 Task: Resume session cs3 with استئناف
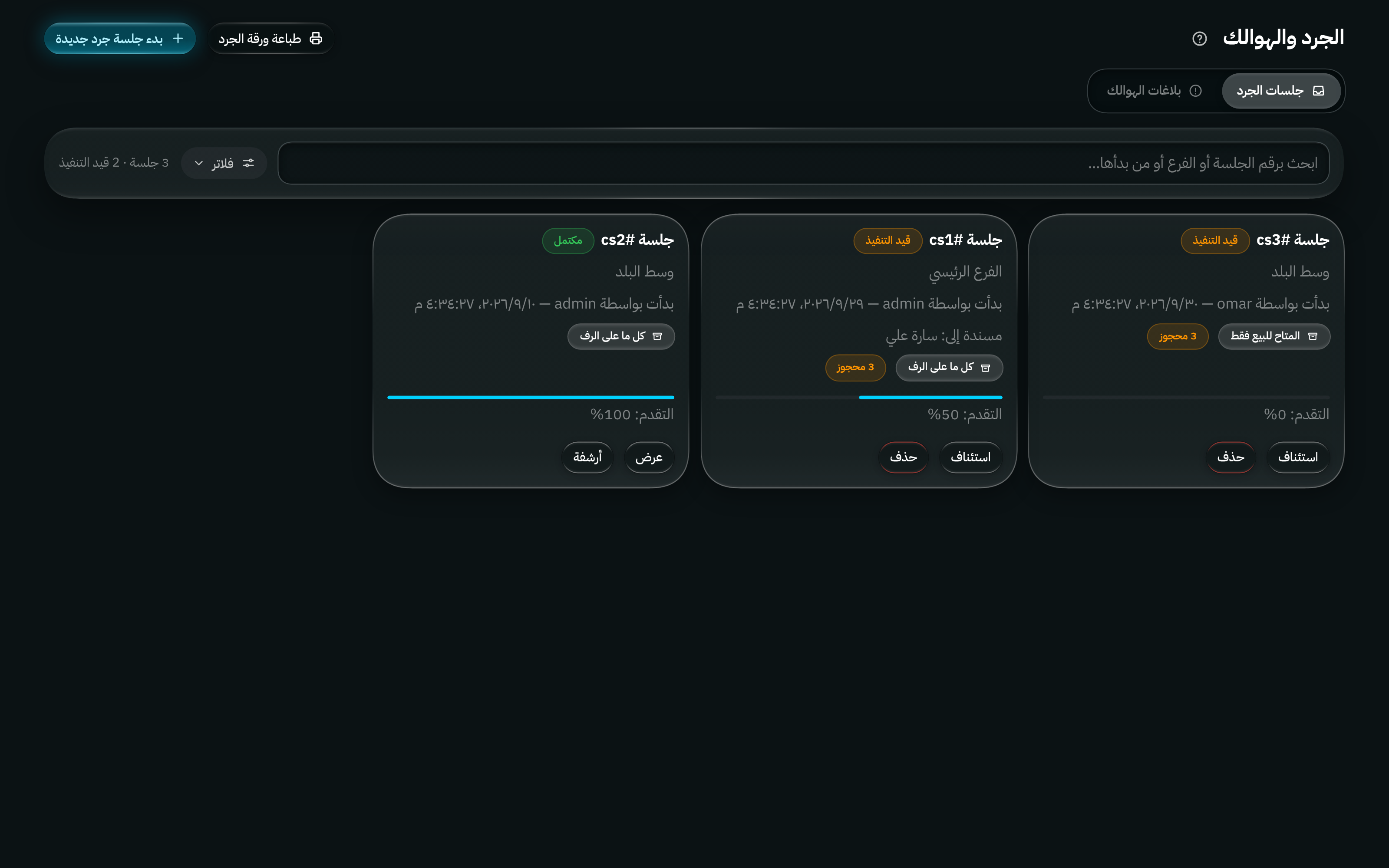(x=1298, y=457)
